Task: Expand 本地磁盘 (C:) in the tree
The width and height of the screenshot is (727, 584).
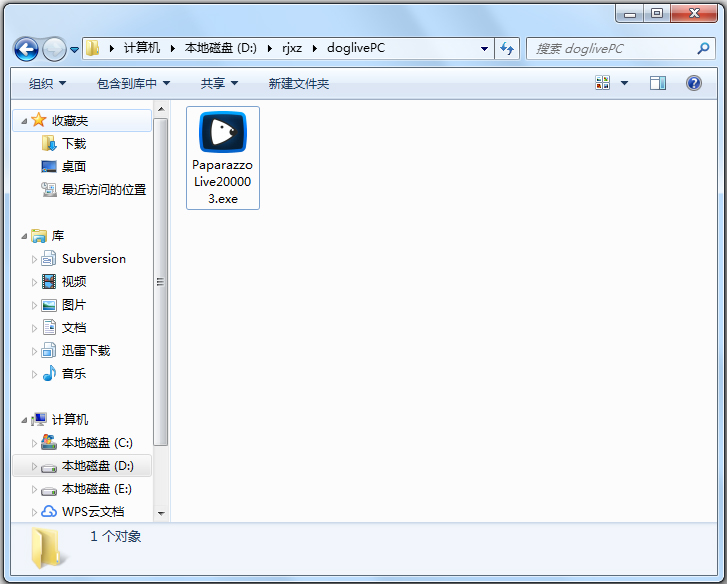Action: (x=34, y=444)
